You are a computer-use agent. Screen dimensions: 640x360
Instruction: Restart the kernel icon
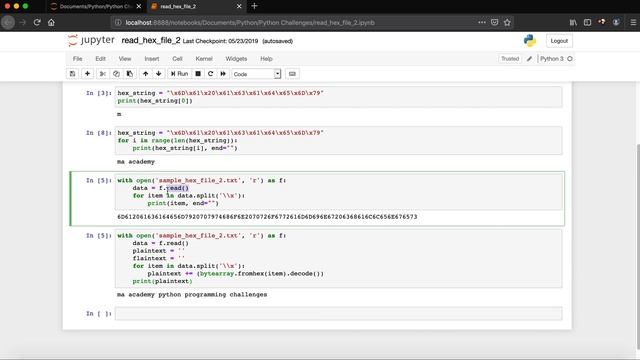pos(211,74)
